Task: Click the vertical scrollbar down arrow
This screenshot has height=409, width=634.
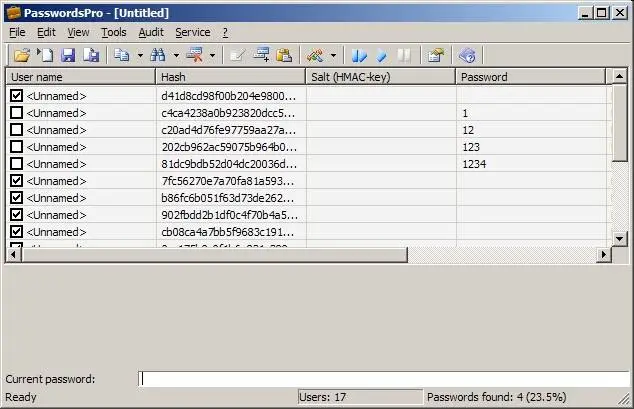Action: tap(619, 238)
